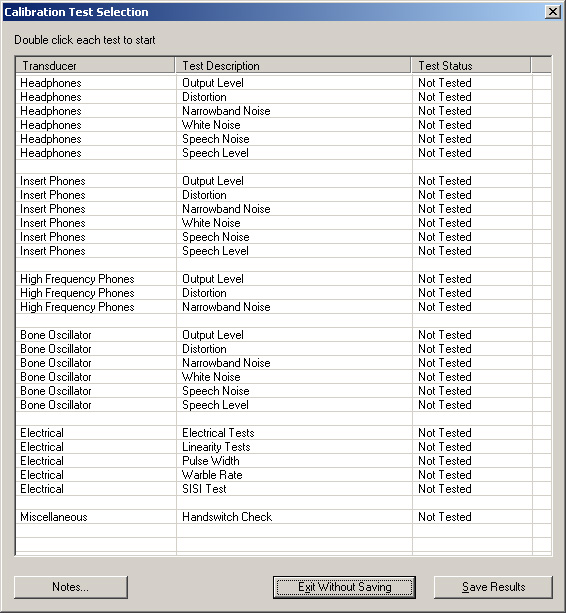566x613 pixels.
Task: Select the Headphones Output Level row
Action: (283, 83)
